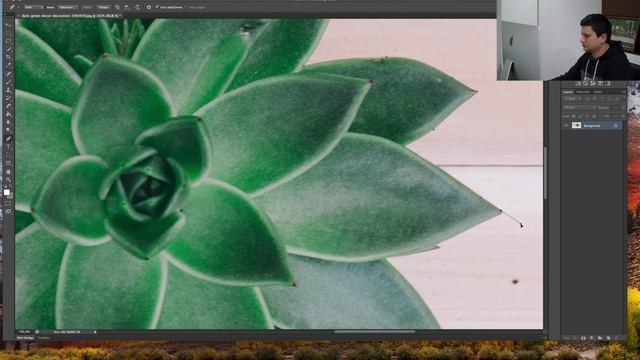Select the Brush tool
Viewport: 640px width, 360px height.
[8, 82]
